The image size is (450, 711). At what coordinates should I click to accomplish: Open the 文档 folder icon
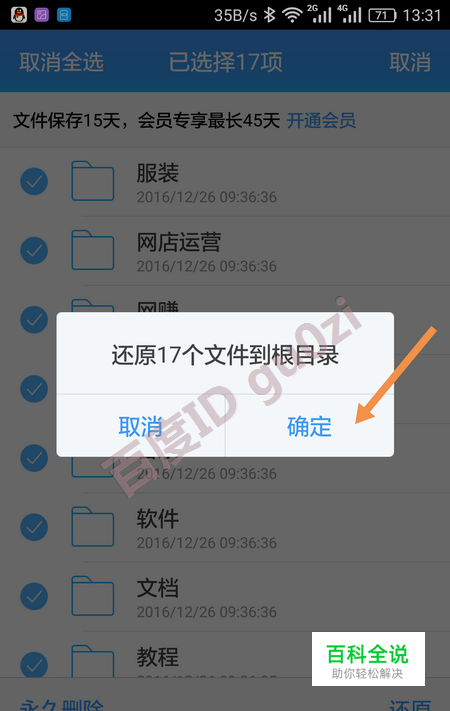point(93,595)
